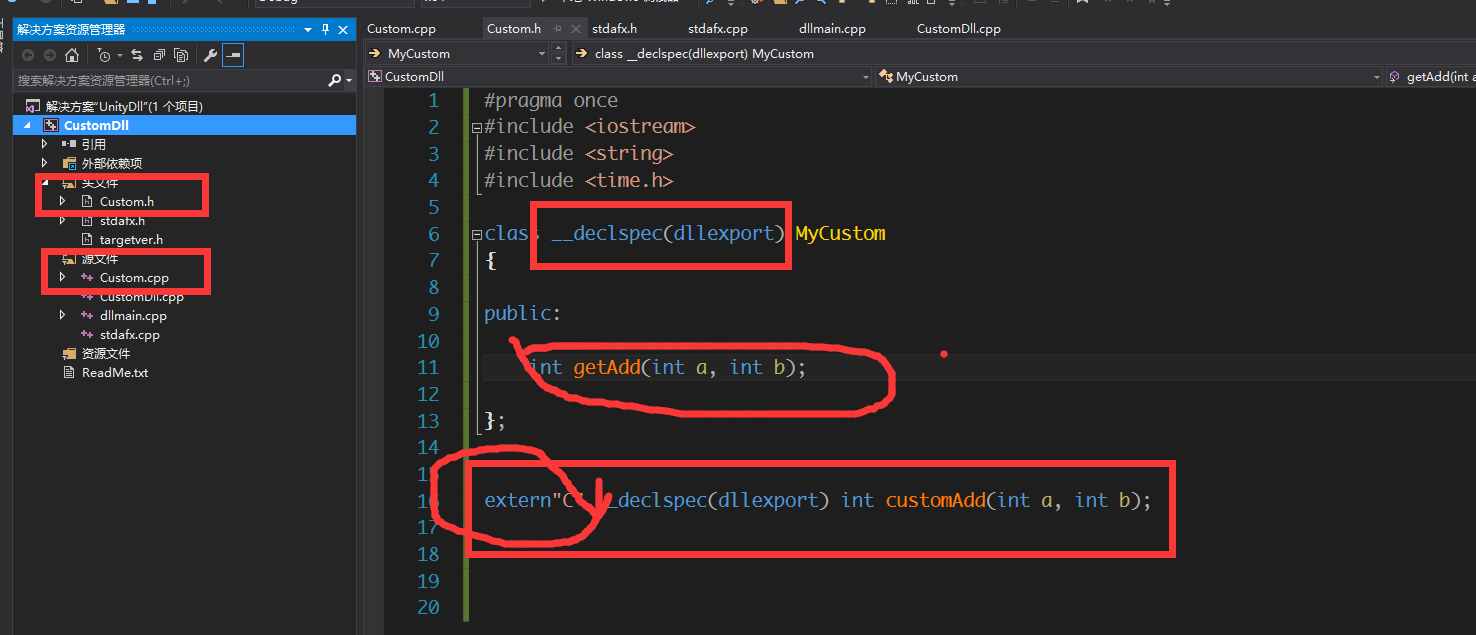Select targetver.h in the file tree

coord(130,240)
